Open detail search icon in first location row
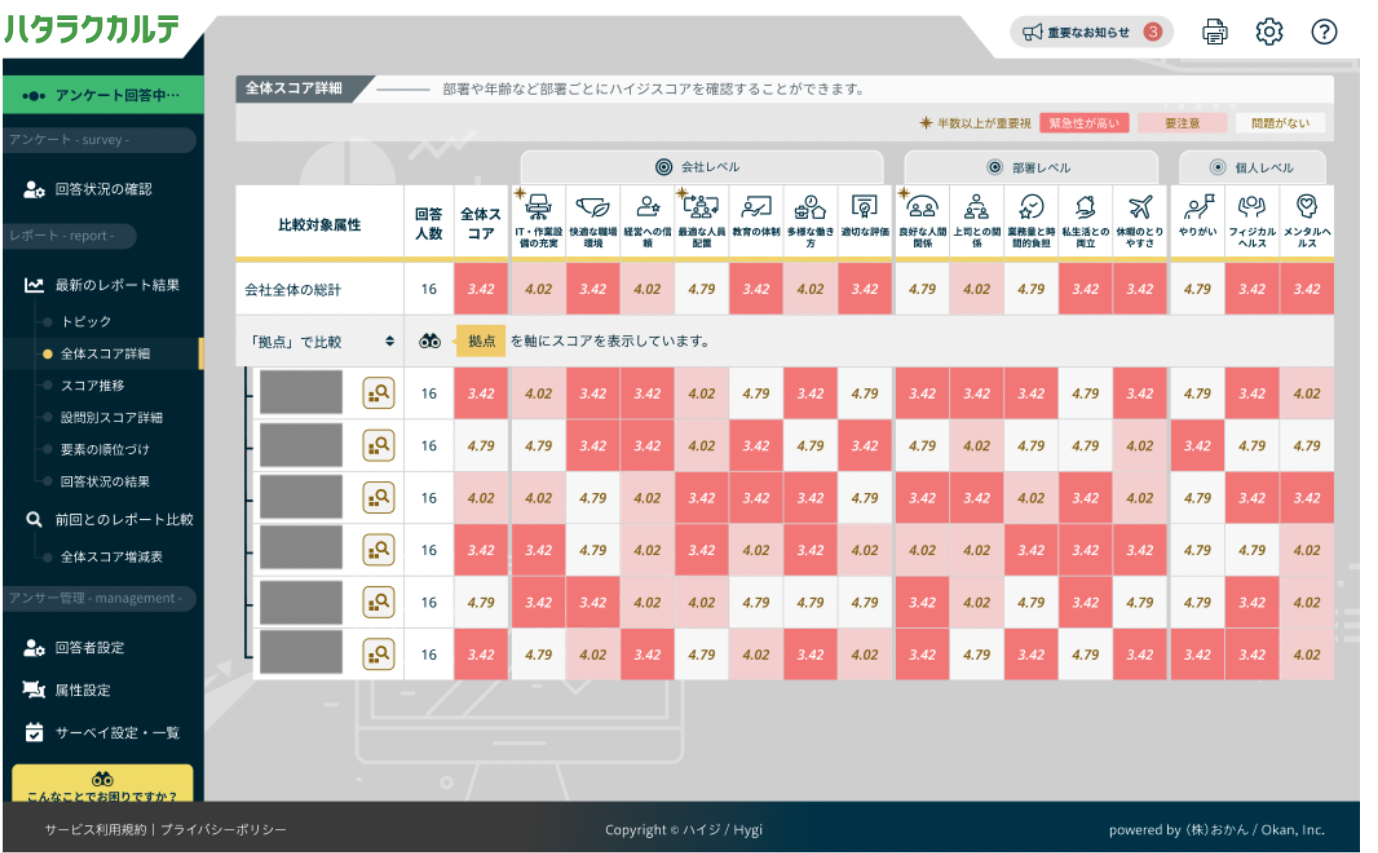The height and width of the screenshot is (853, 1378). (379, 394)
